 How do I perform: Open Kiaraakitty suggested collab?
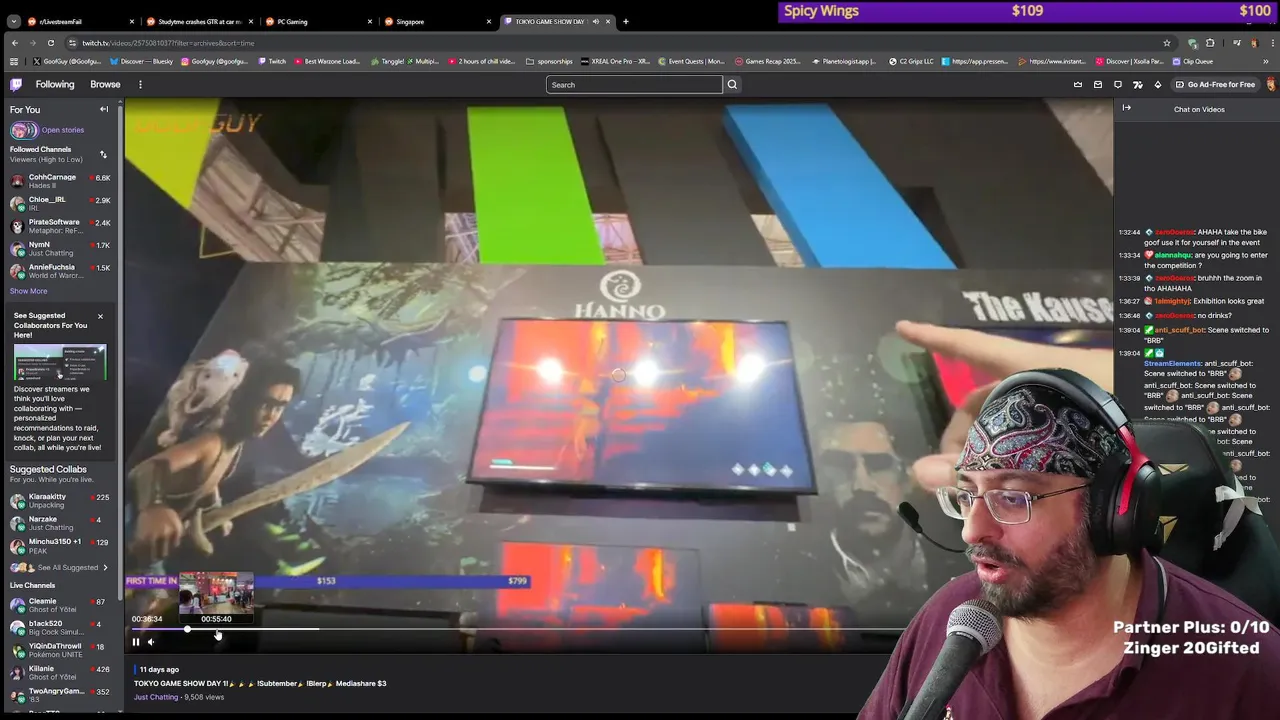(x=60, y=500)
